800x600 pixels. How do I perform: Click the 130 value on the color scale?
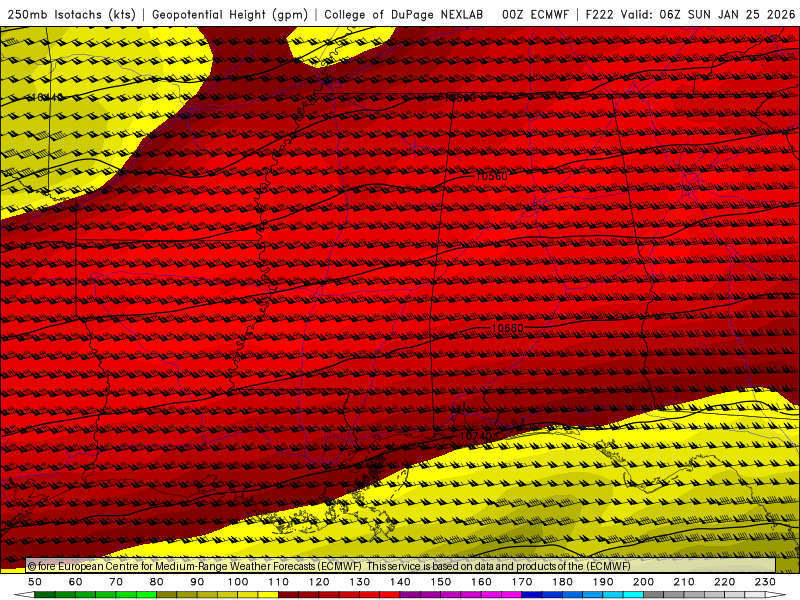360,582
